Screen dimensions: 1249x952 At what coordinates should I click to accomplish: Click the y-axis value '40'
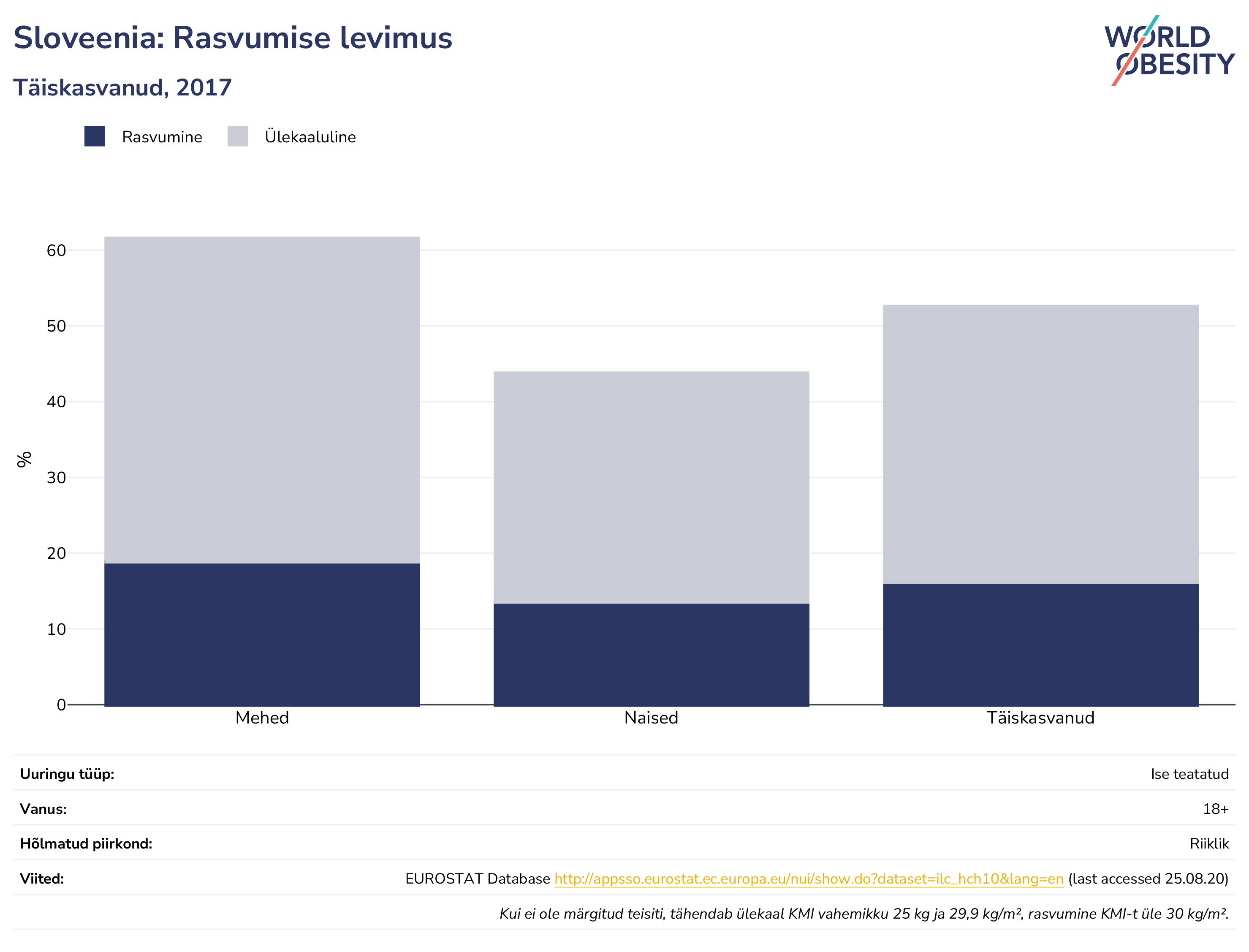coord(56,402)
